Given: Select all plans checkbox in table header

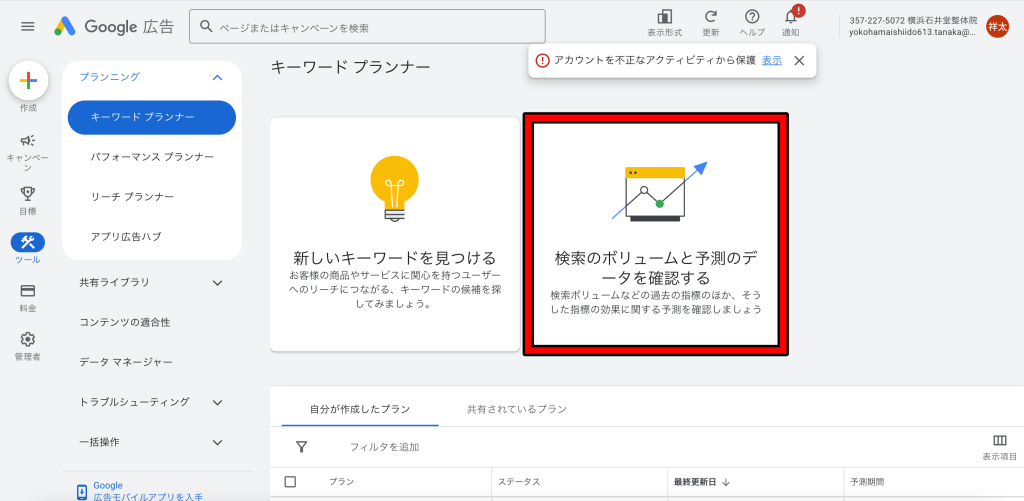Looking at the screenshot, I should pos(290,482).
